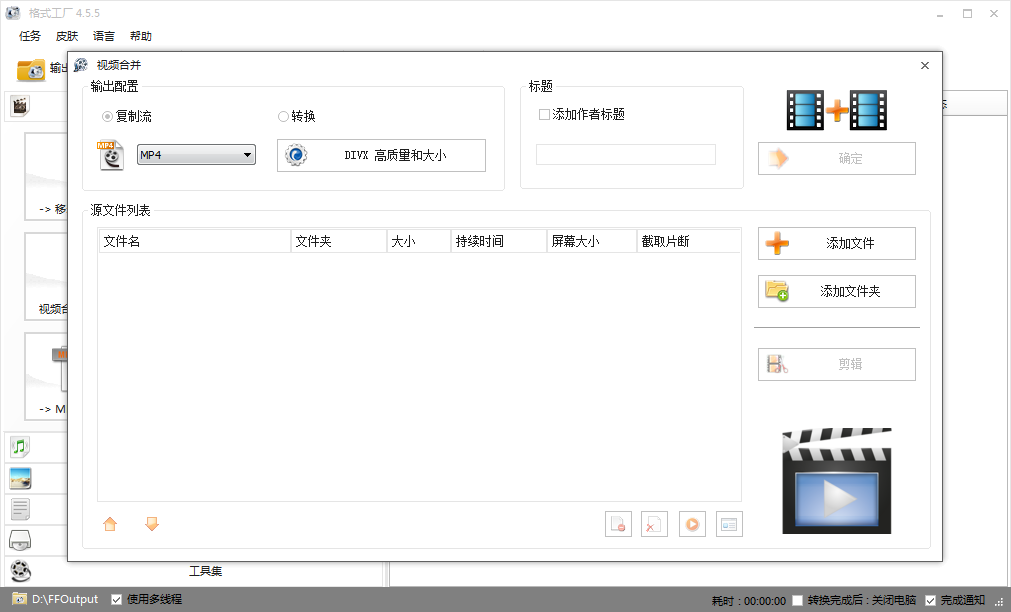The height and width of the screenshot is (612, 1011).
Task: Select the picture category icon in sidebar
Action: (x=19, y=478)
